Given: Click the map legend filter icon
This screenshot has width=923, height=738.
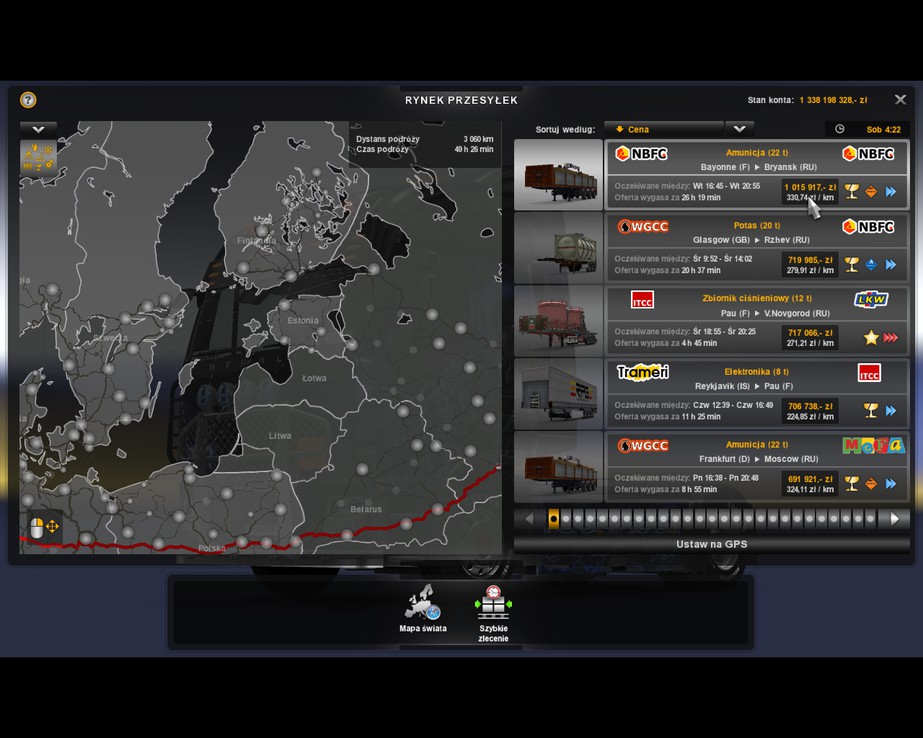Looking at the screenshot, I should click(38, 157).
